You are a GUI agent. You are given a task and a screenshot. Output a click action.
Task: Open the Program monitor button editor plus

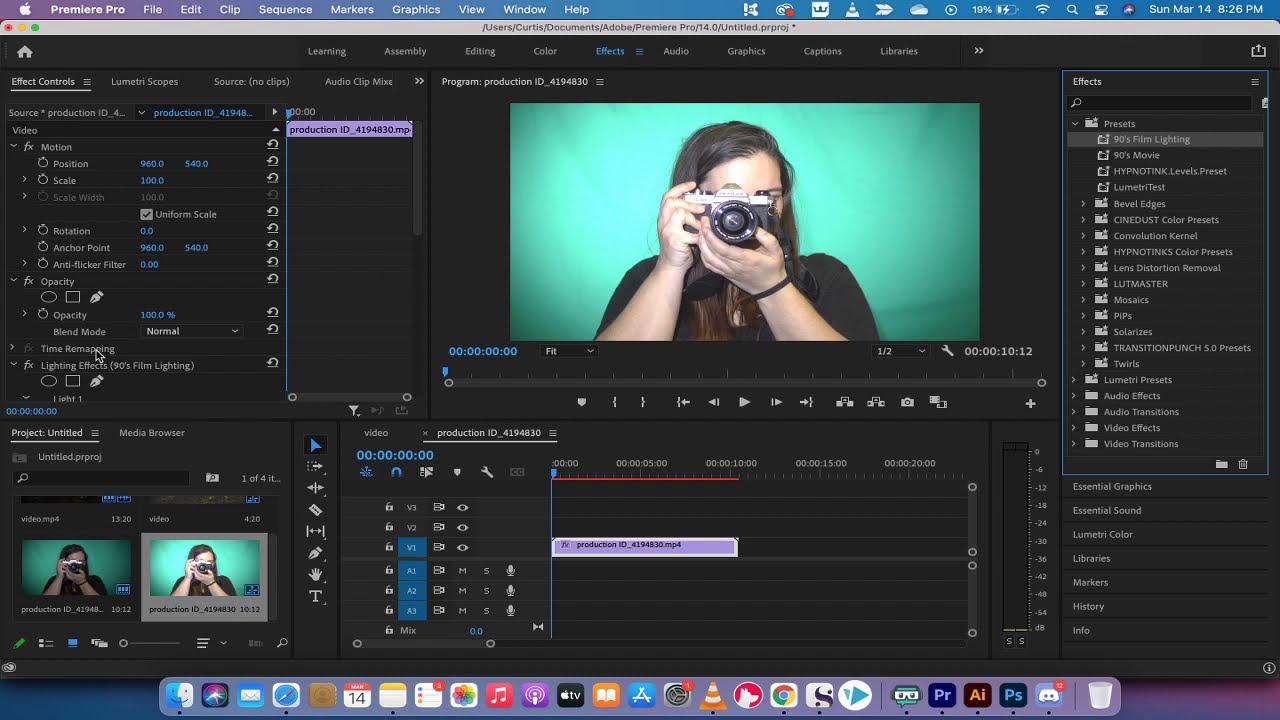tap(1030, 403)
